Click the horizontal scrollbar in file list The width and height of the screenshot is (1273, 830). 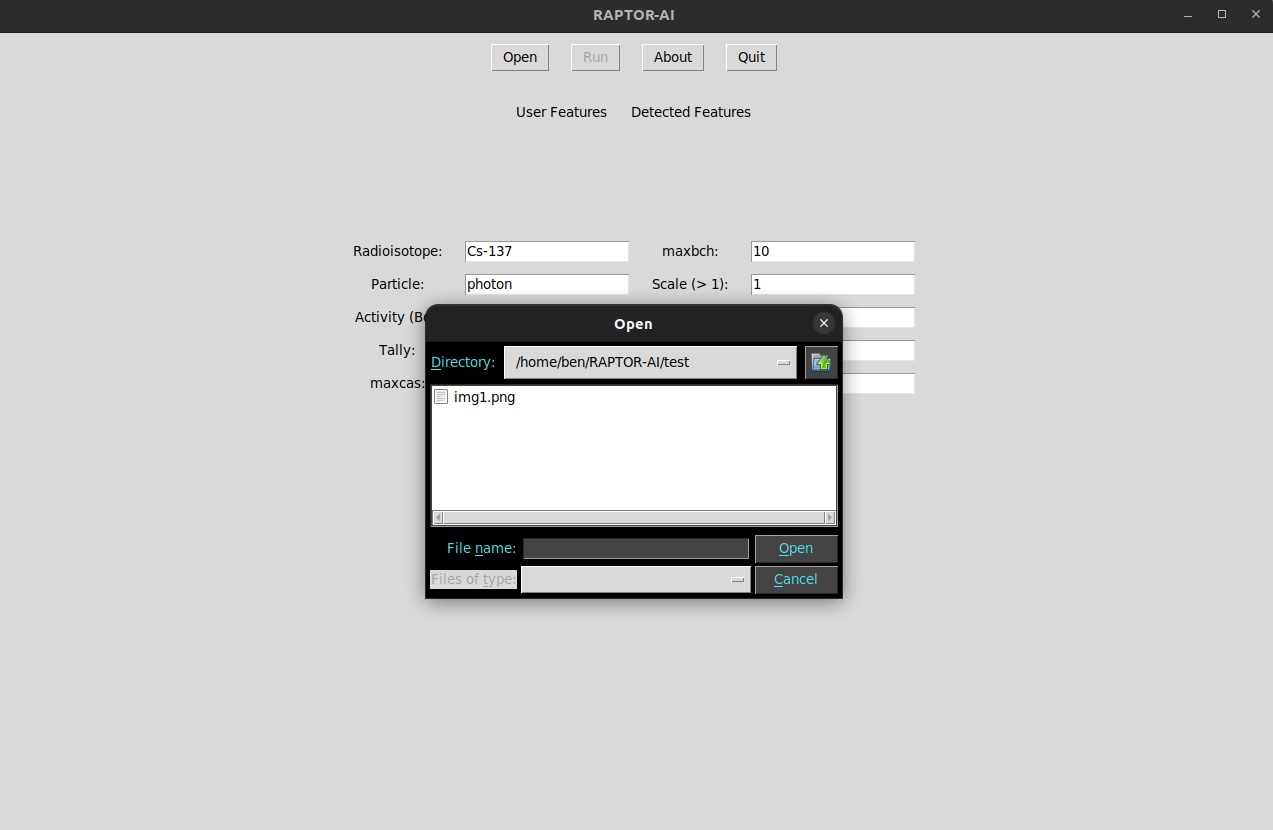(633, 518)
